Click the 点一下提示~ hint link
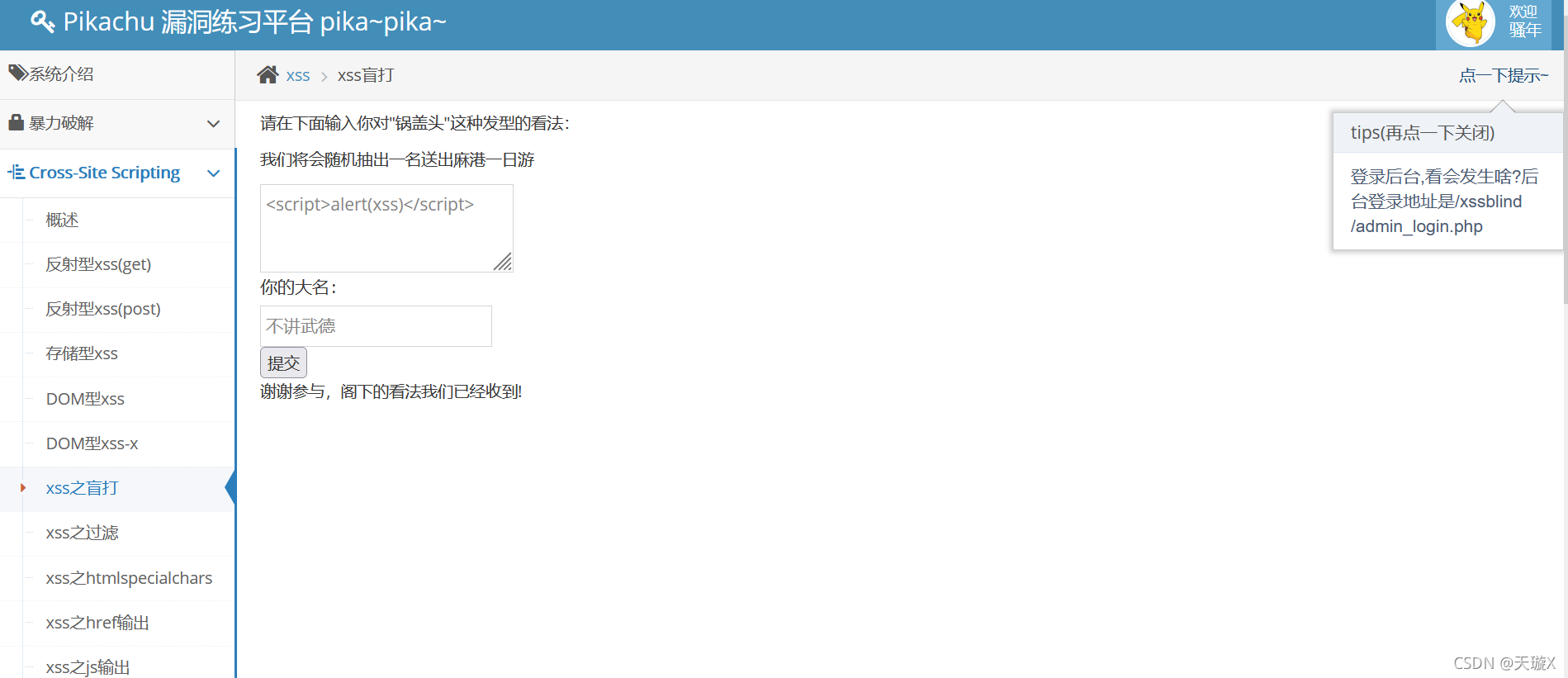The width and height of the screenshot is (1568, 678). pyautogui.click(x=1504, y=76)
